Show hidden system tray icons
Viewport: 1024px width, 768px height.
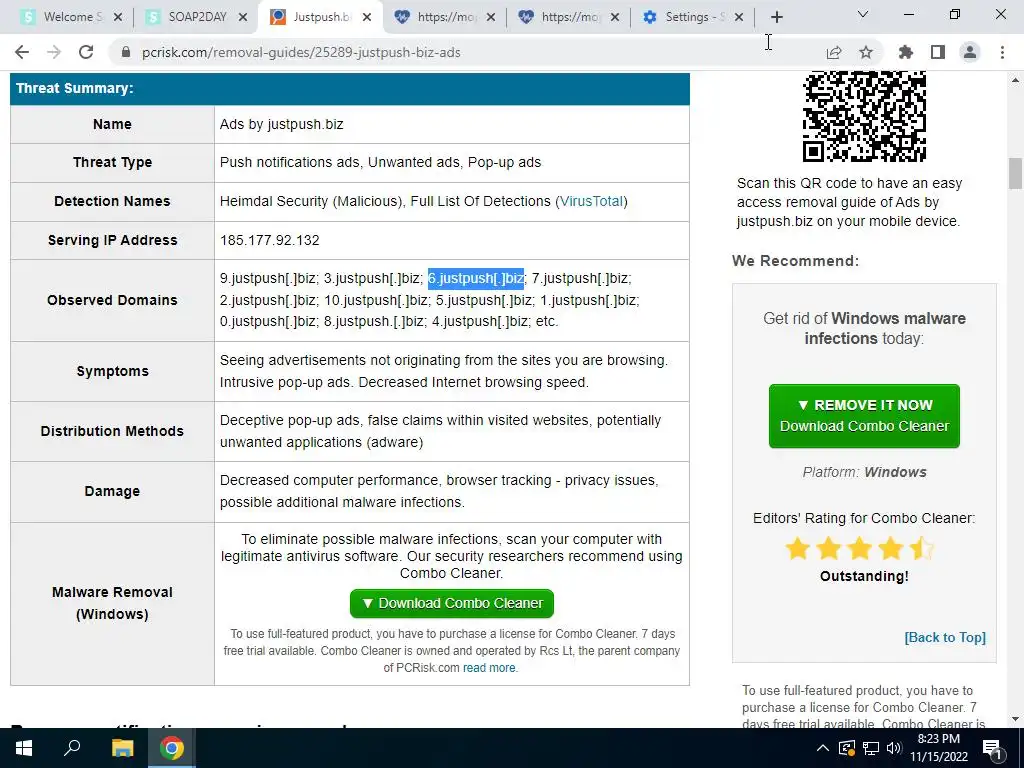[822, 748]
